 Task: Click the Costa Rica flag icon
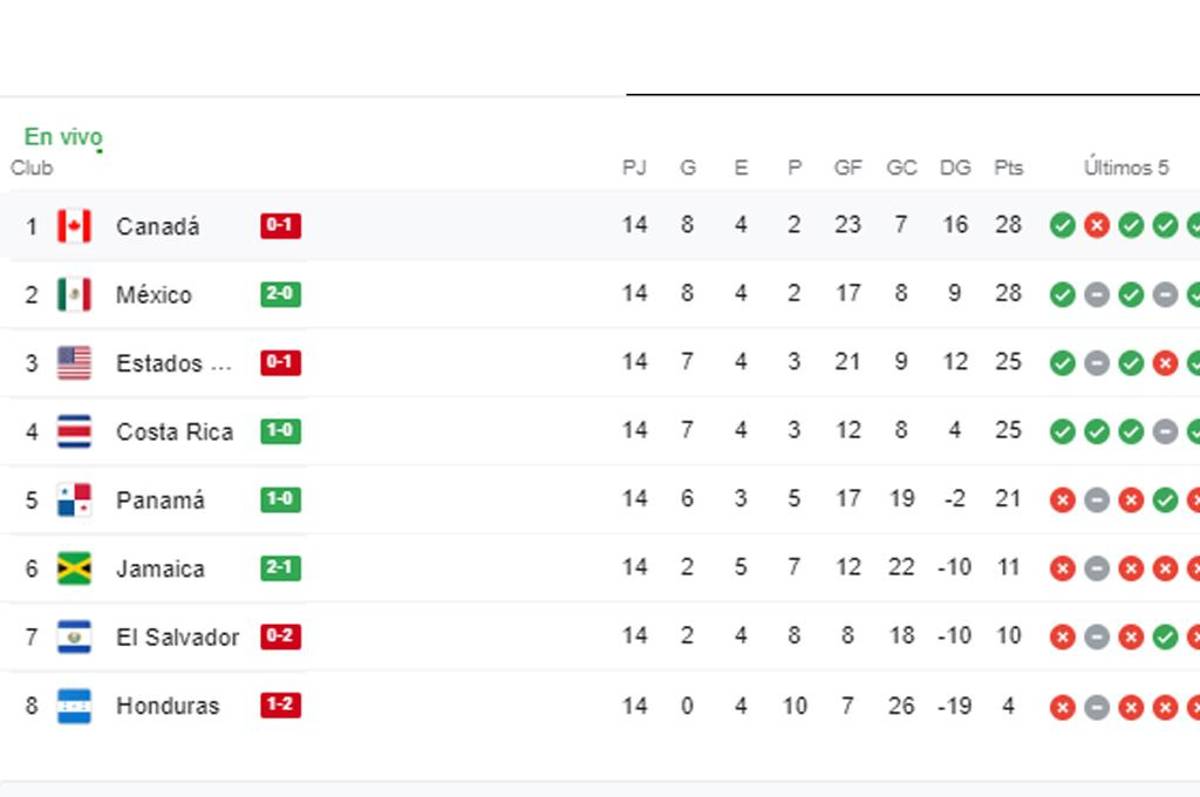click(74, 432)
